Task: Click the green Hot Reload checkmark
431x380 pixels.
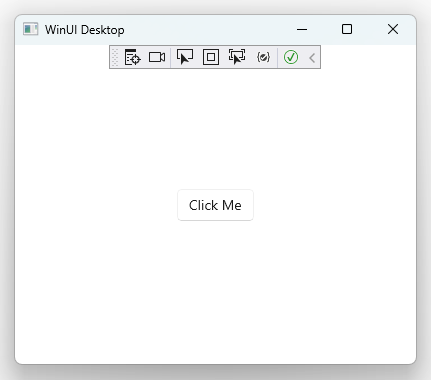Action: tap(291, 57)
